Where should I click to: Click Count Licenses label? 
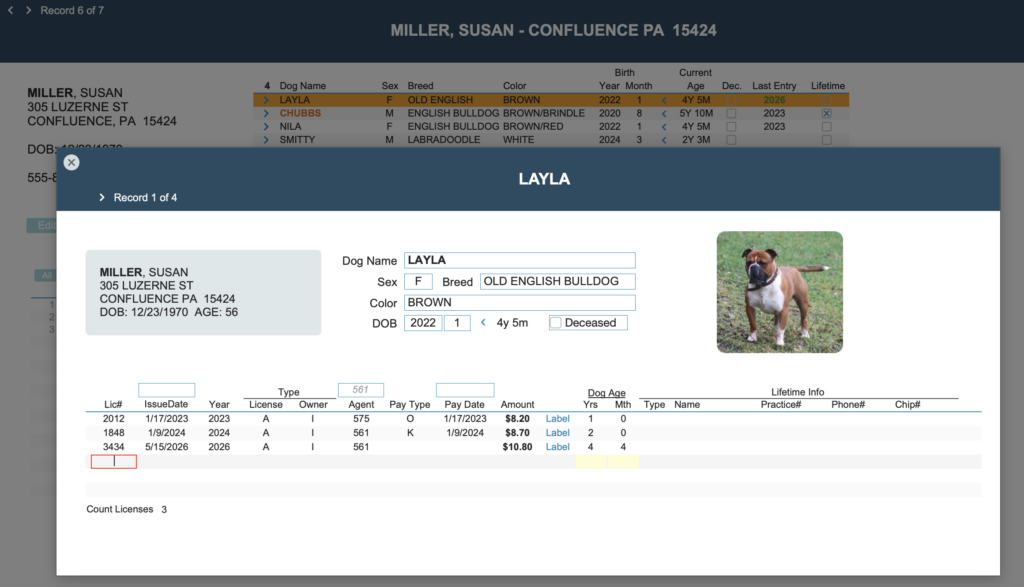[x=120, y=509]
